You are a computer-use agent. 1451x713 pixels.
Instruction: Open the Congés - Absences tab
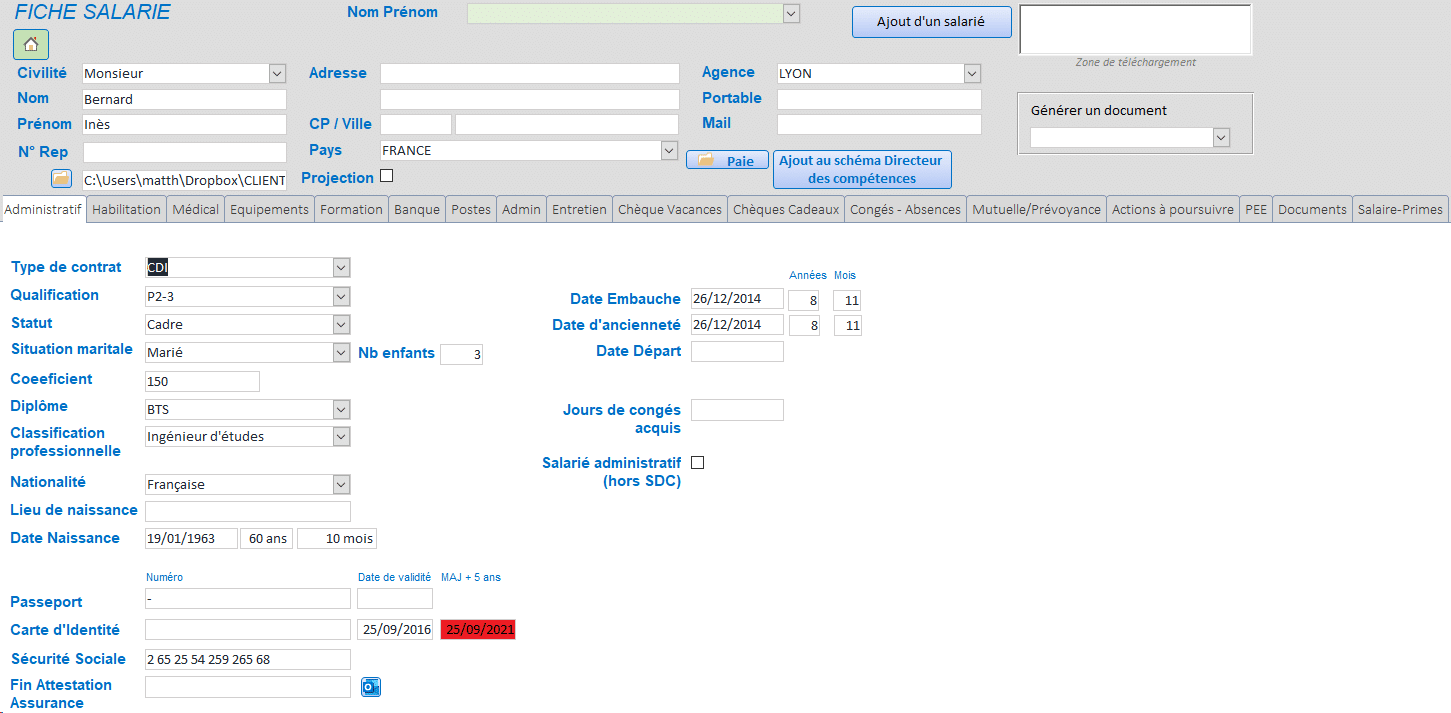tap(905, 209)
